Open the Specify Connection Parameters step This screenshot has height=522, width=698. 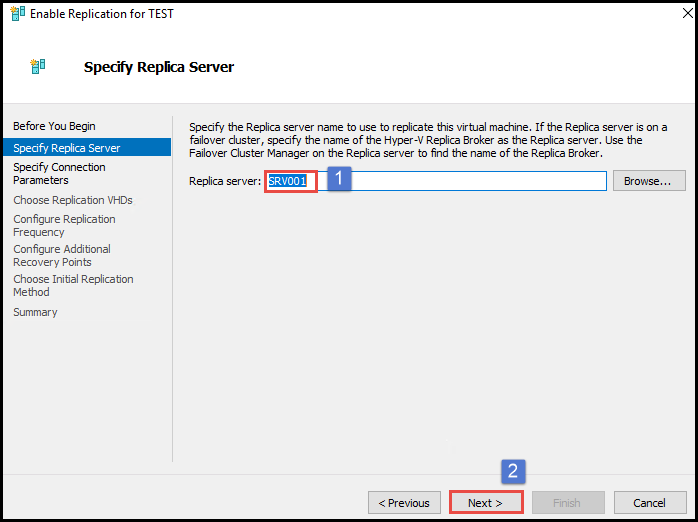(59, 174)
